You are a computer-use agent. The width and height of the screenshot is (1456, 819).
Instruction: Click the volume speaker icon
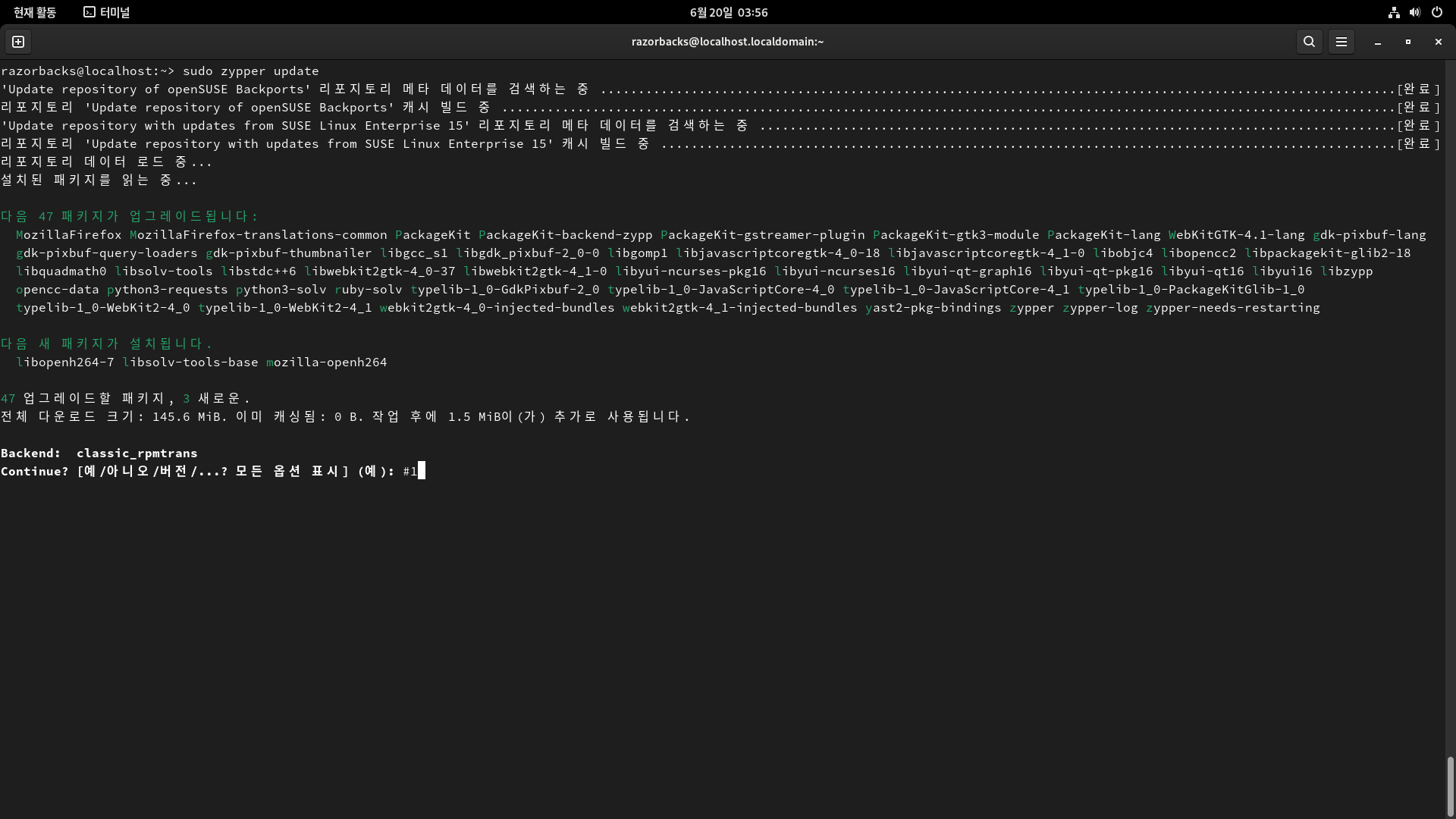[1414, 12]
